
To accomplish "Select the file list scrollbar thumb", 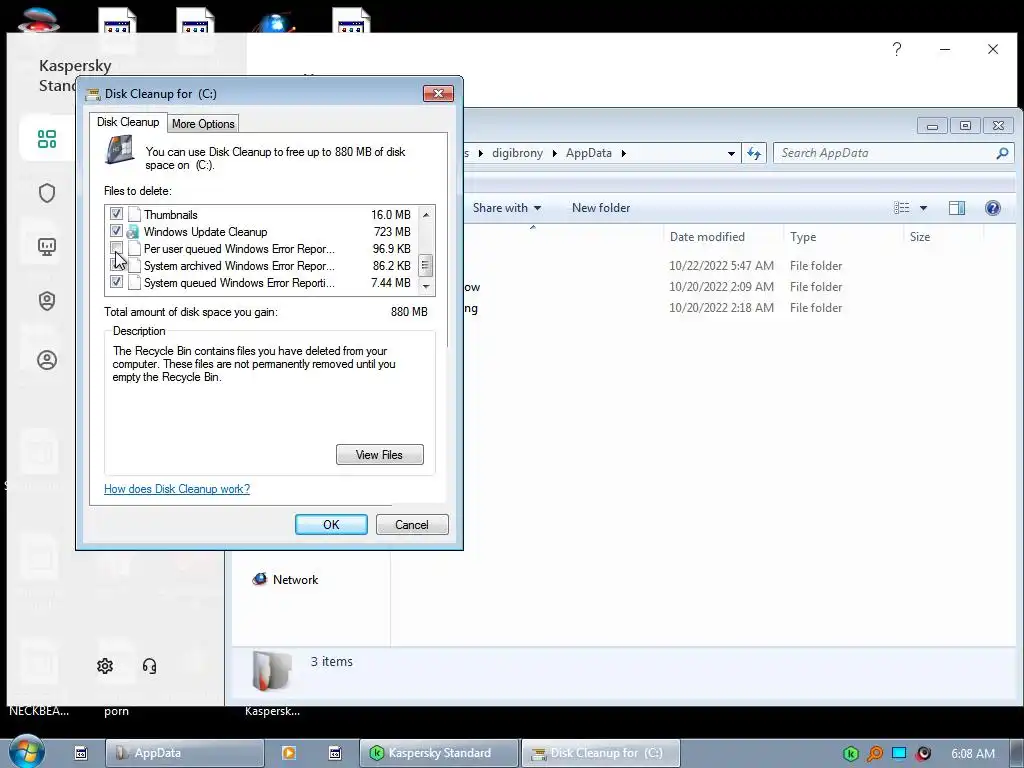I will pyautogui.click(x=426, y=264).
